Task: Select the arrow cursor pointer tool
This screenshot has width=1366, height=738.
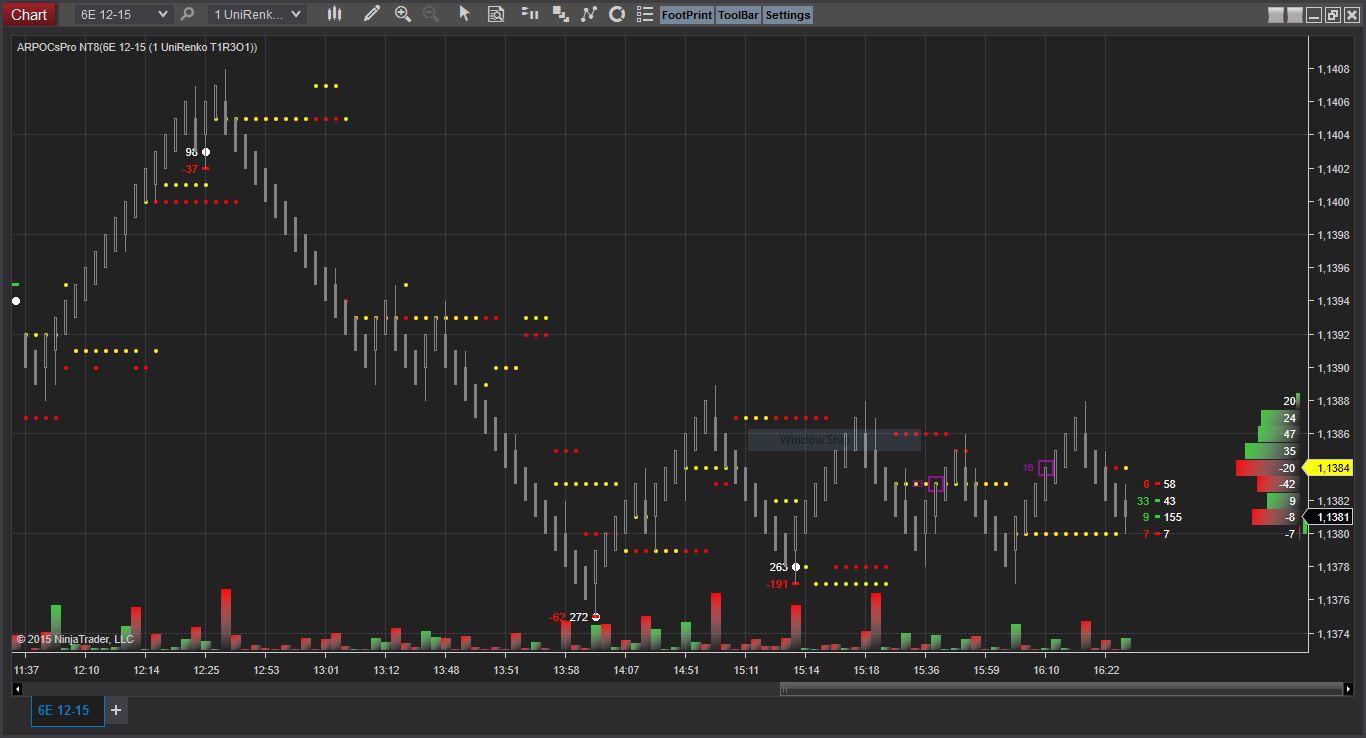Action: pos(464,14)
